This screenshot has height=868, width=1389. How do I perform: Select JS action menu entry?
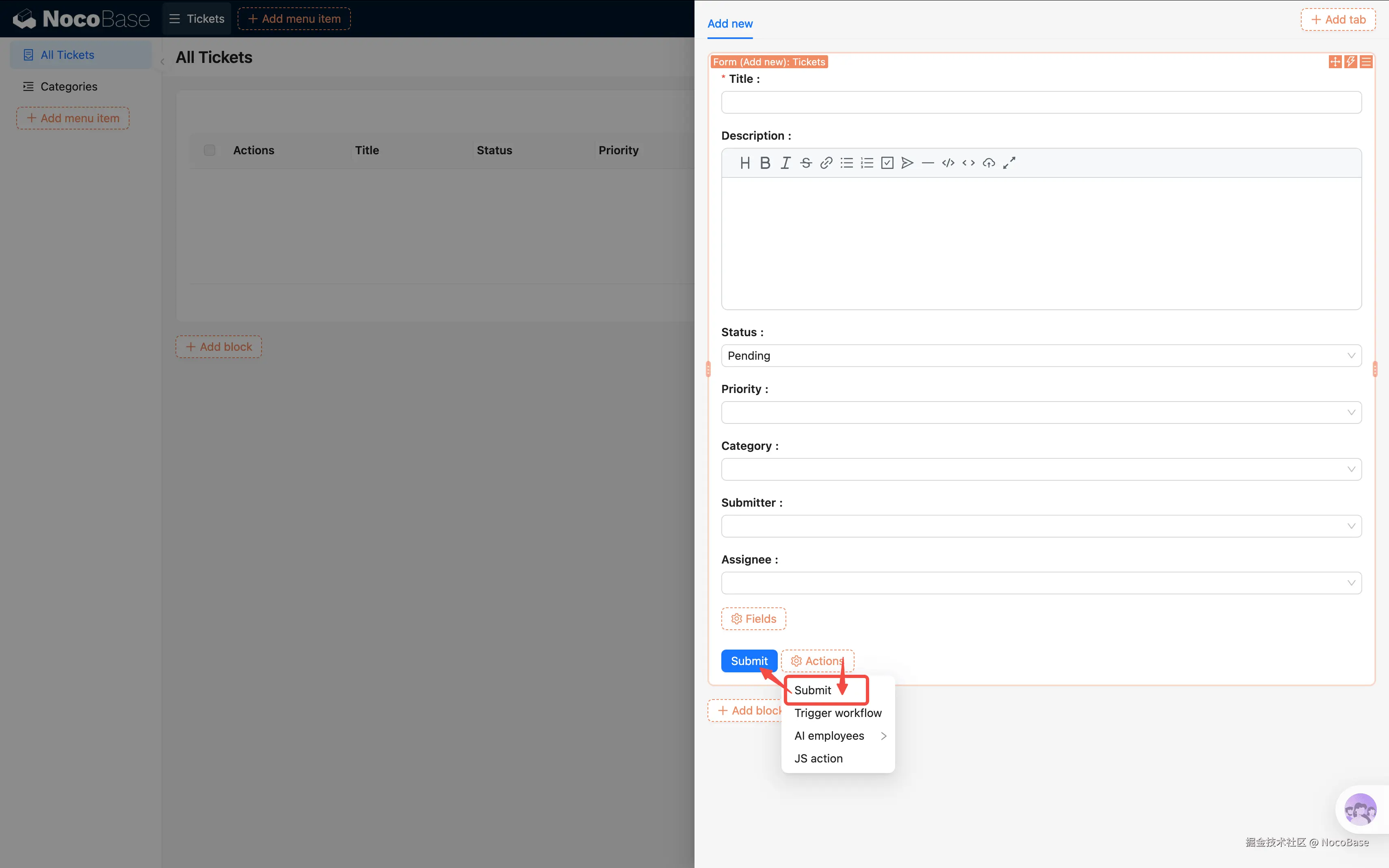(818, 758)
